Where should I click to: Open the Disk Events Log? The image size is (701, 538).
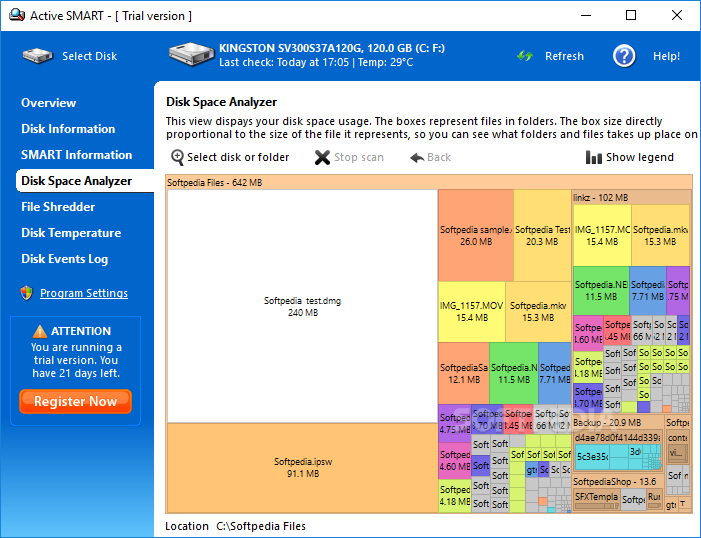(64, 259)
